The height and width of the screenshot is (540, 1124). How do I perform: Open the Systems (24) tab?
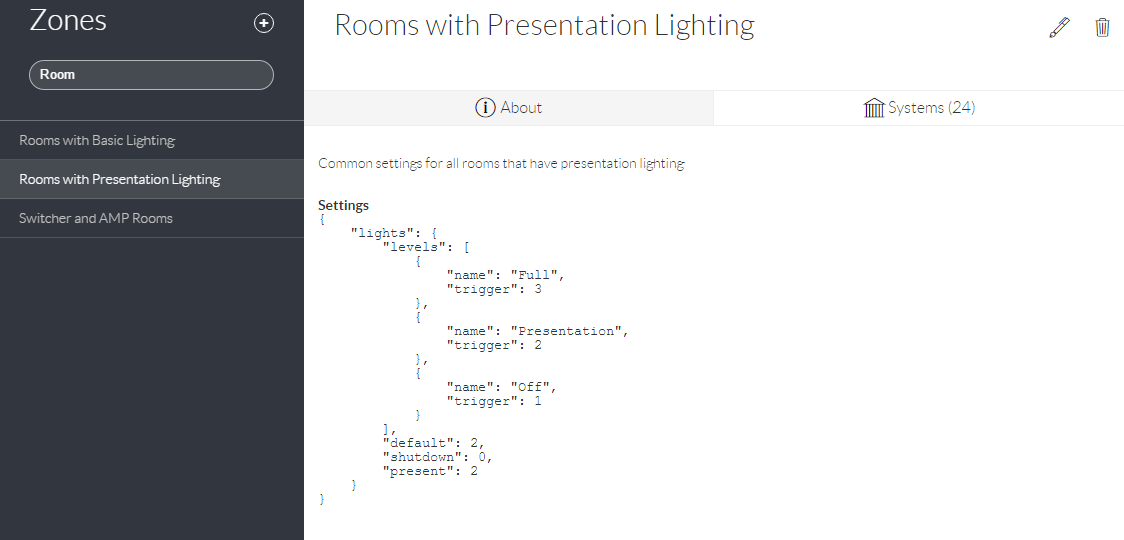point(918,108)
